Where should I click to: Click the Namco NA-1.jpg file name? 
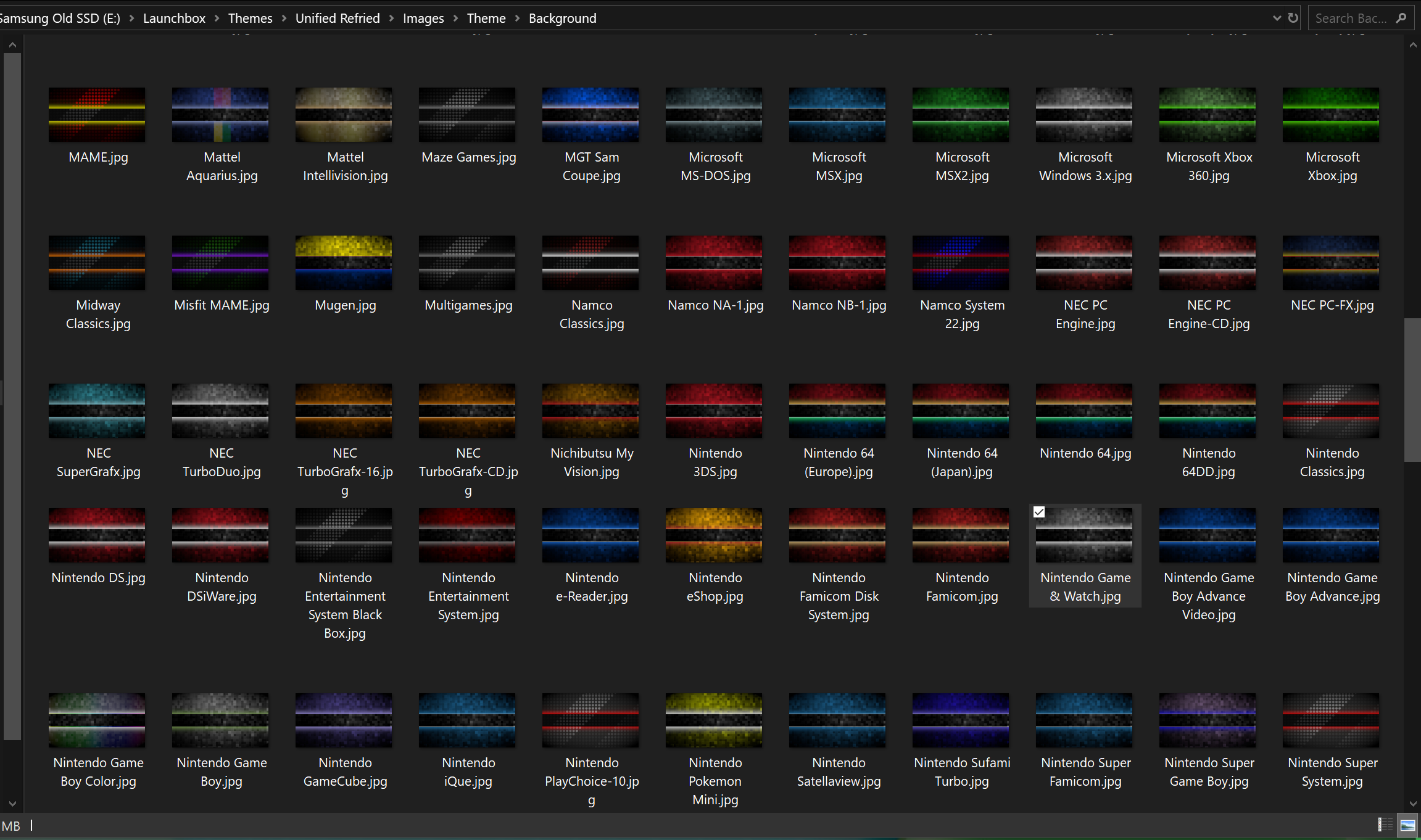coord(715,305)
